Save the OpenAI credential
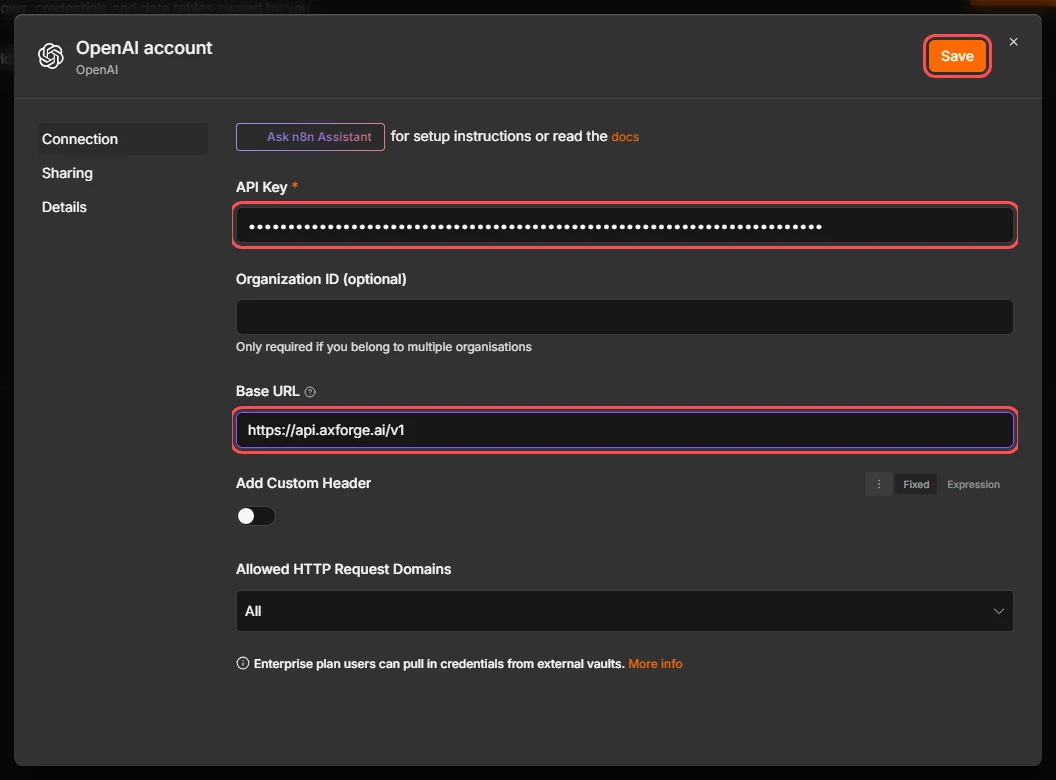1056x780 pixels. click(x=957, y=56)
